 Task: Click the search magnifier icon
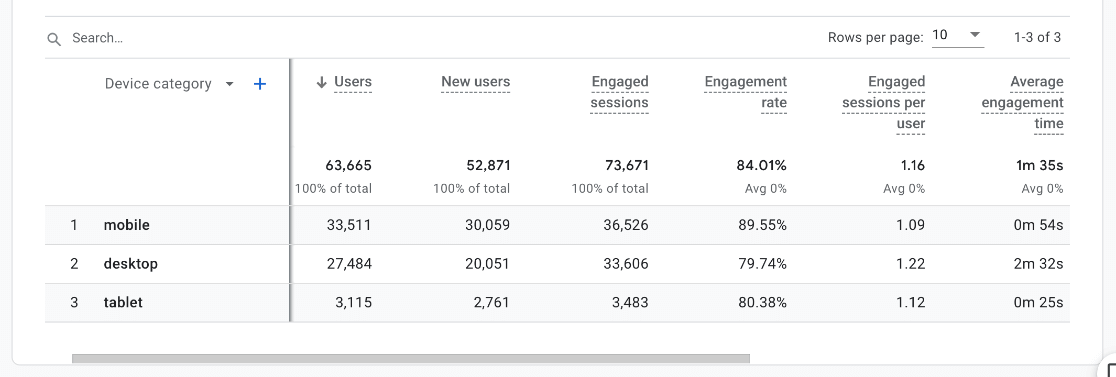click(54, 39)
